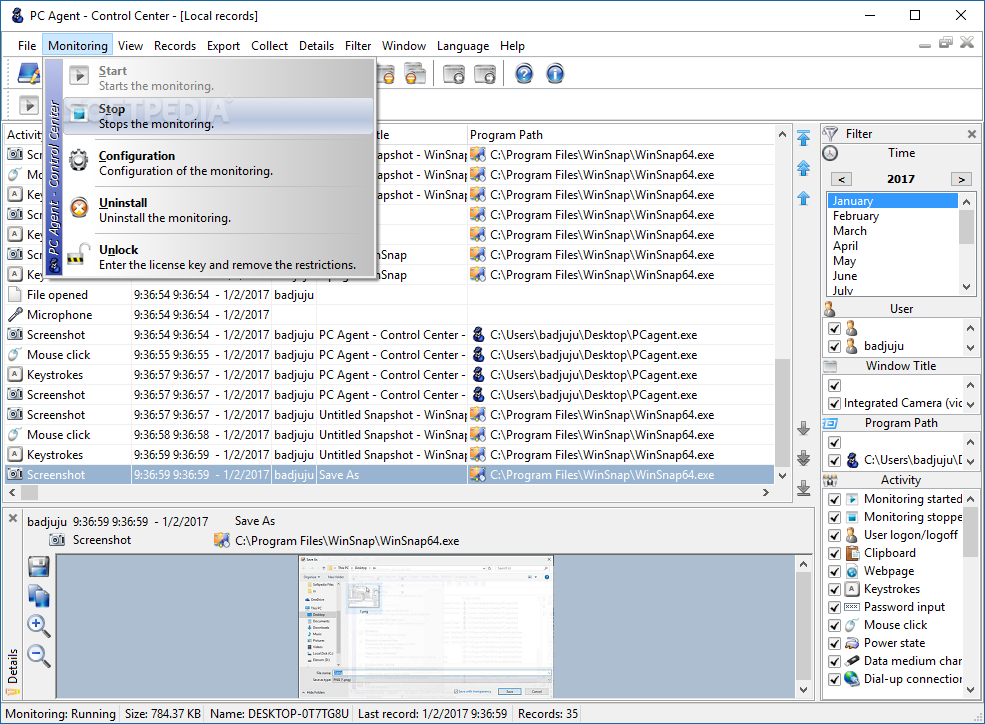Viewport: 985px width, 724px height.
Task: Toggle the Integrated Camera window title checkbox
Action: (834, 403)
